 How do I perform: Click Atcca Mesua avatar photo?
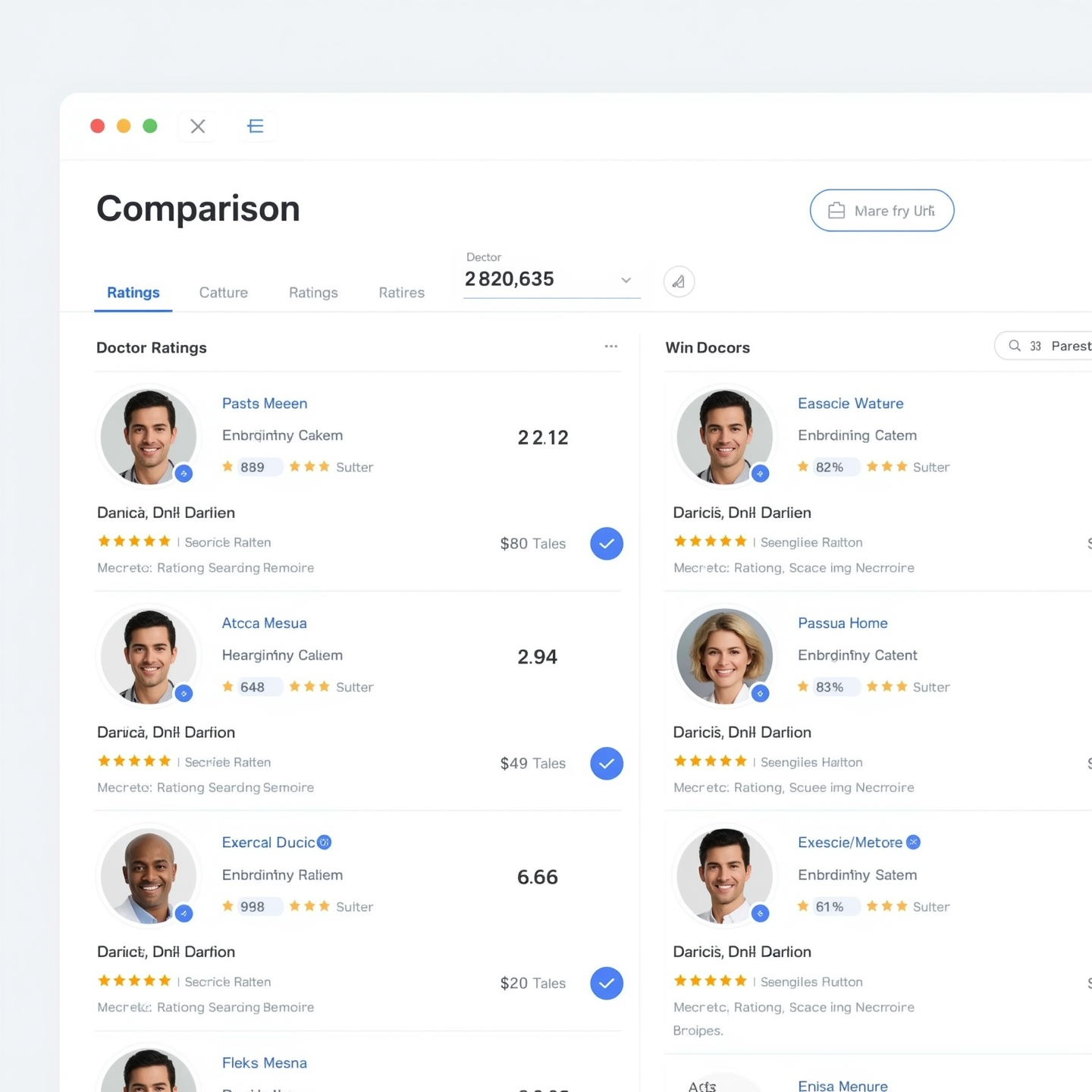point(149,657)
